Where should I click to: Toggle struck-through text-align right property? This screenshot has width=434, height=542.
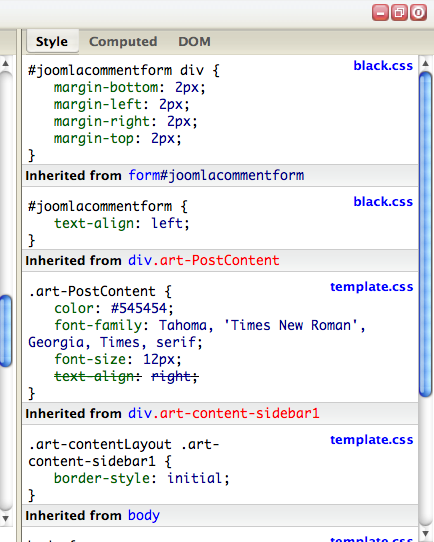[126, 376]
